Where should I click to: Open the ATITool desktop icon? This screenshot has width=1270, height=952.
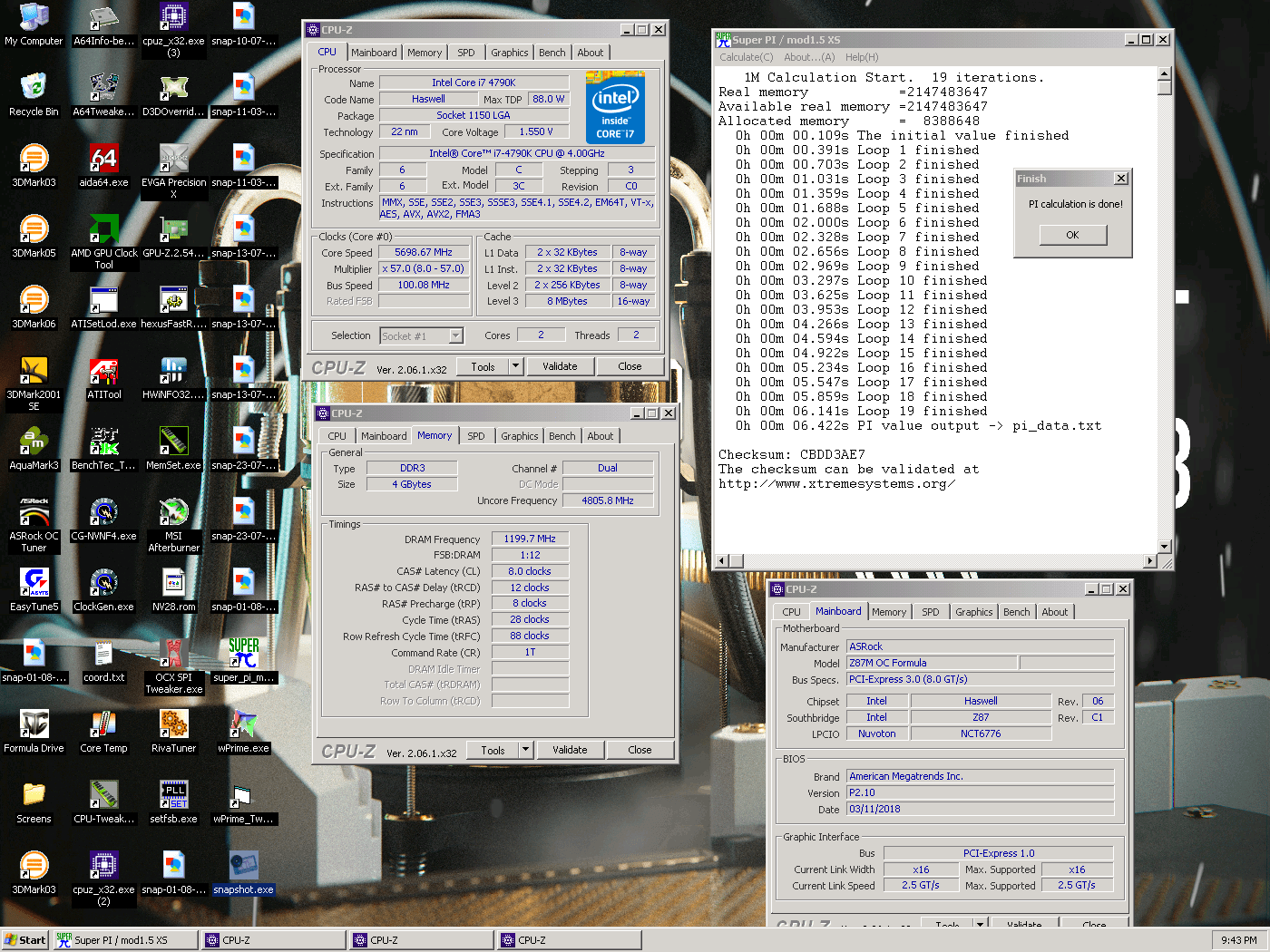pos(104,379)
